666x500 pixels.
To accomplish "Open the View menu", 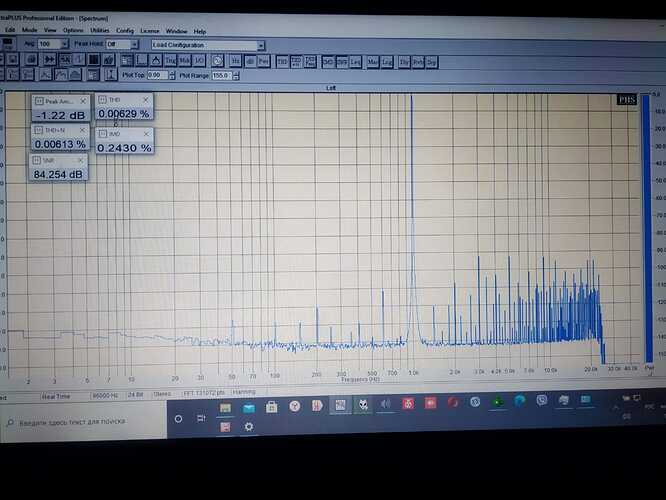I will 50,30.
